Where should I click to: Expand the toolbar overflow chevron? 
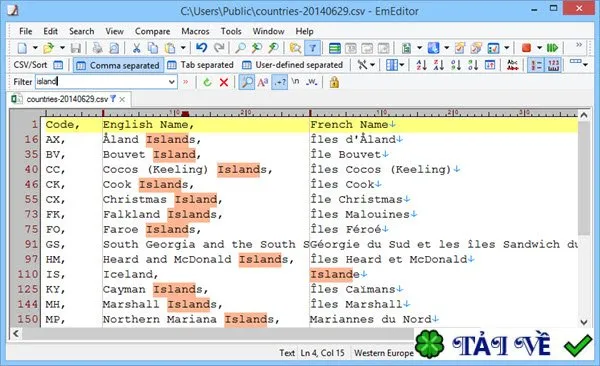click(579, 45)
